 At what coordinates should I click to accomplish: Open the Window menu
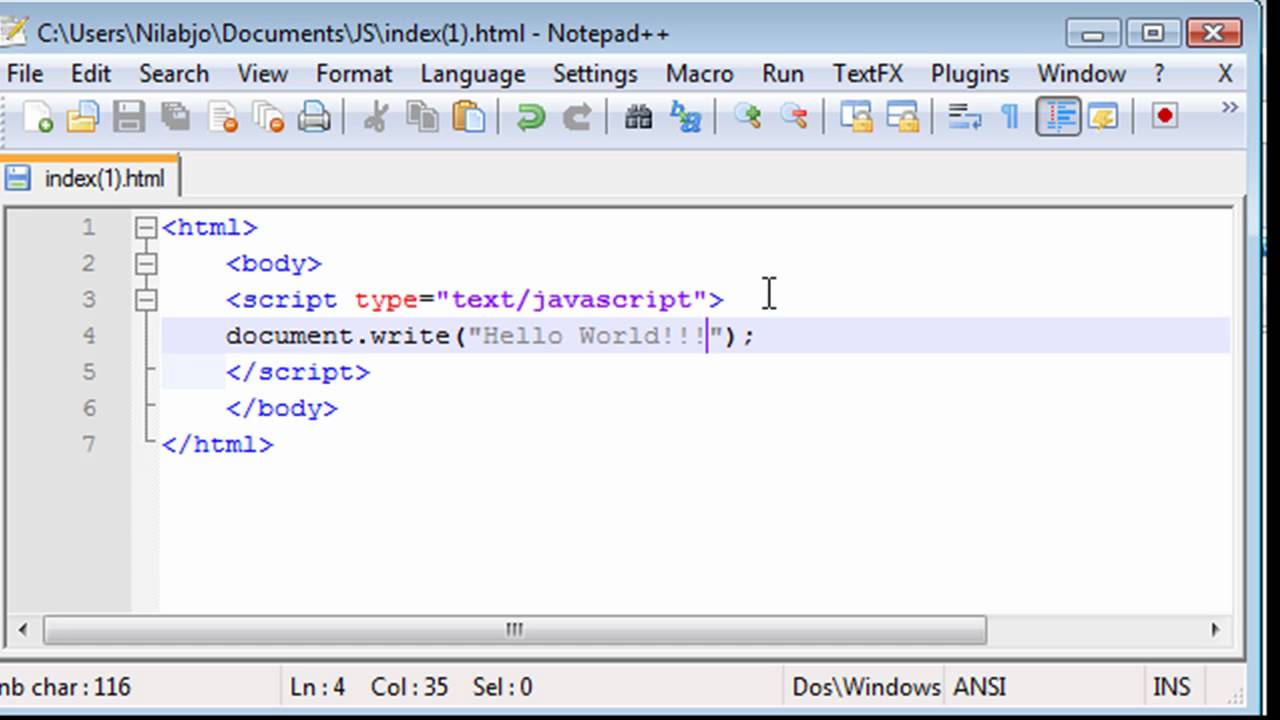click(x=1081, y=74)
